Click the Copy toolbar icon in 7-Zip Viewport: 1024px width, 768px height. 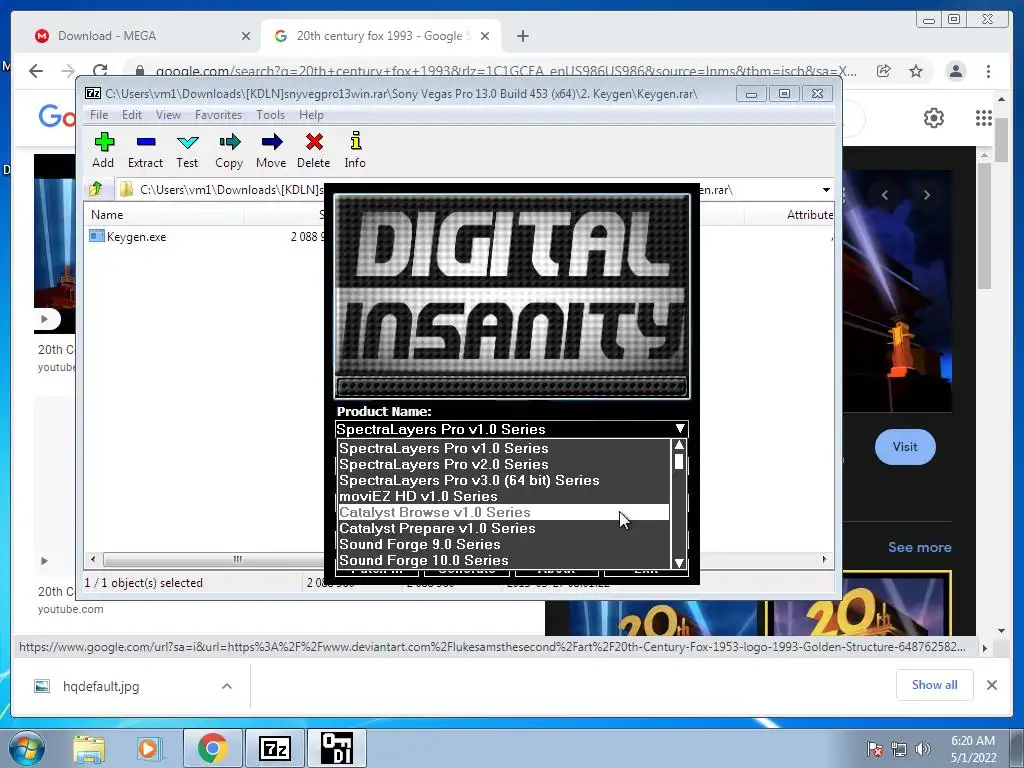tap(229, 150)
